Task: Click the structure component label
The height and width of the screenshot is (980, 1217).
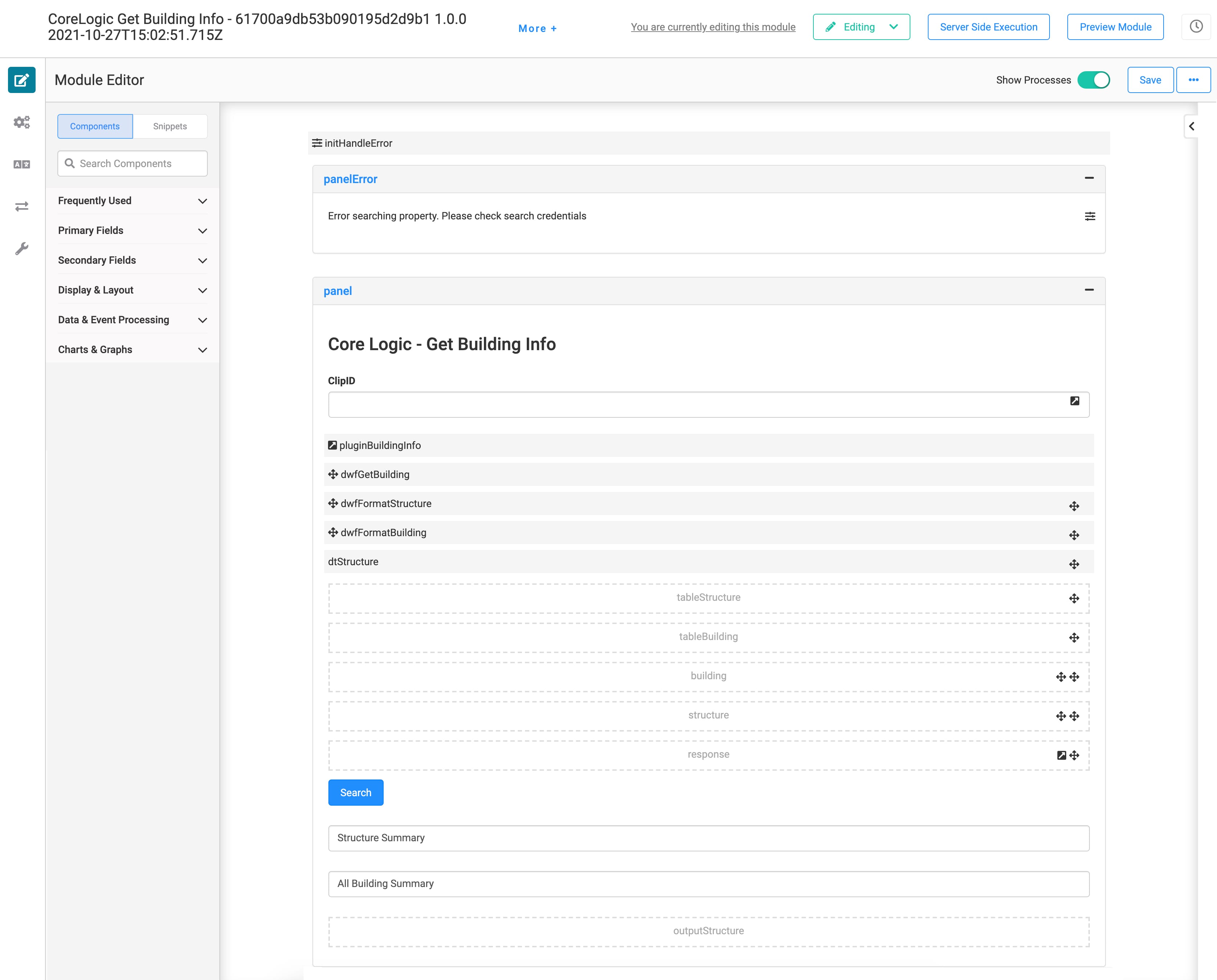Action: [708, 715]
